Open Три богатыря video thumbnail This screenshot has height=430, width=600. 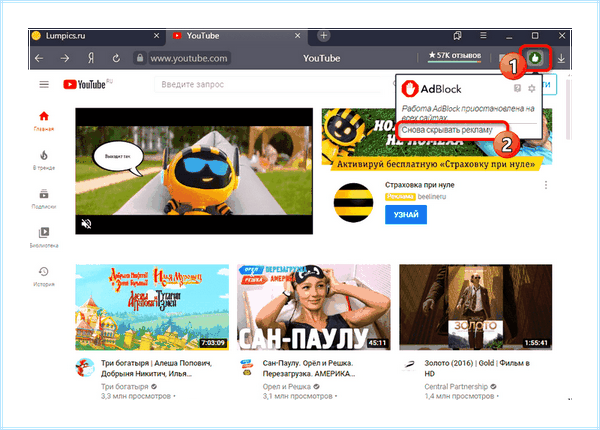pos(152,307)
